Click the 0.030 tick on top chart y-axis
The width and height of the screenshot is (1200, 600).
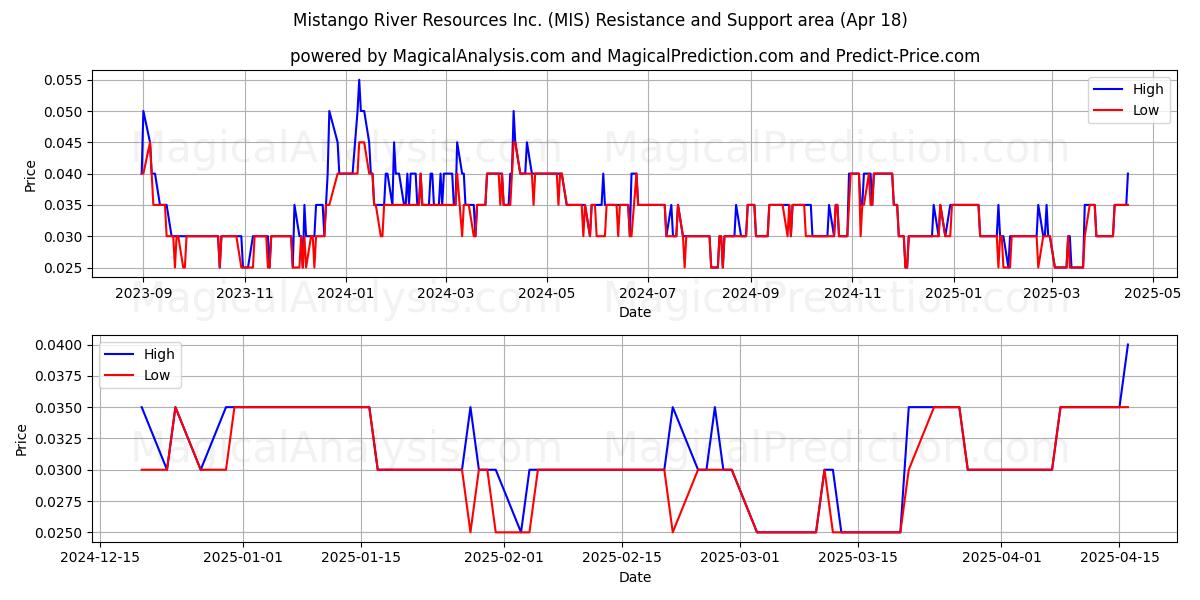click(x=65, y=237)
